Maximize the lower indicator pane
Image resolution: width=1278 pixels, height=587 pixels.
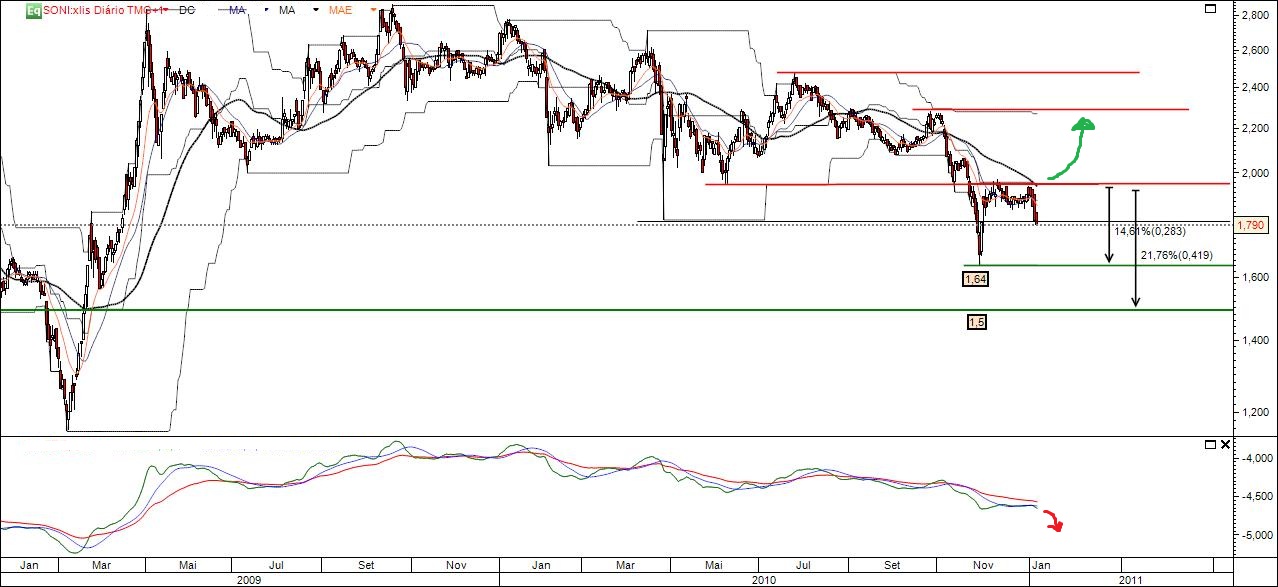pos(1210,444)
